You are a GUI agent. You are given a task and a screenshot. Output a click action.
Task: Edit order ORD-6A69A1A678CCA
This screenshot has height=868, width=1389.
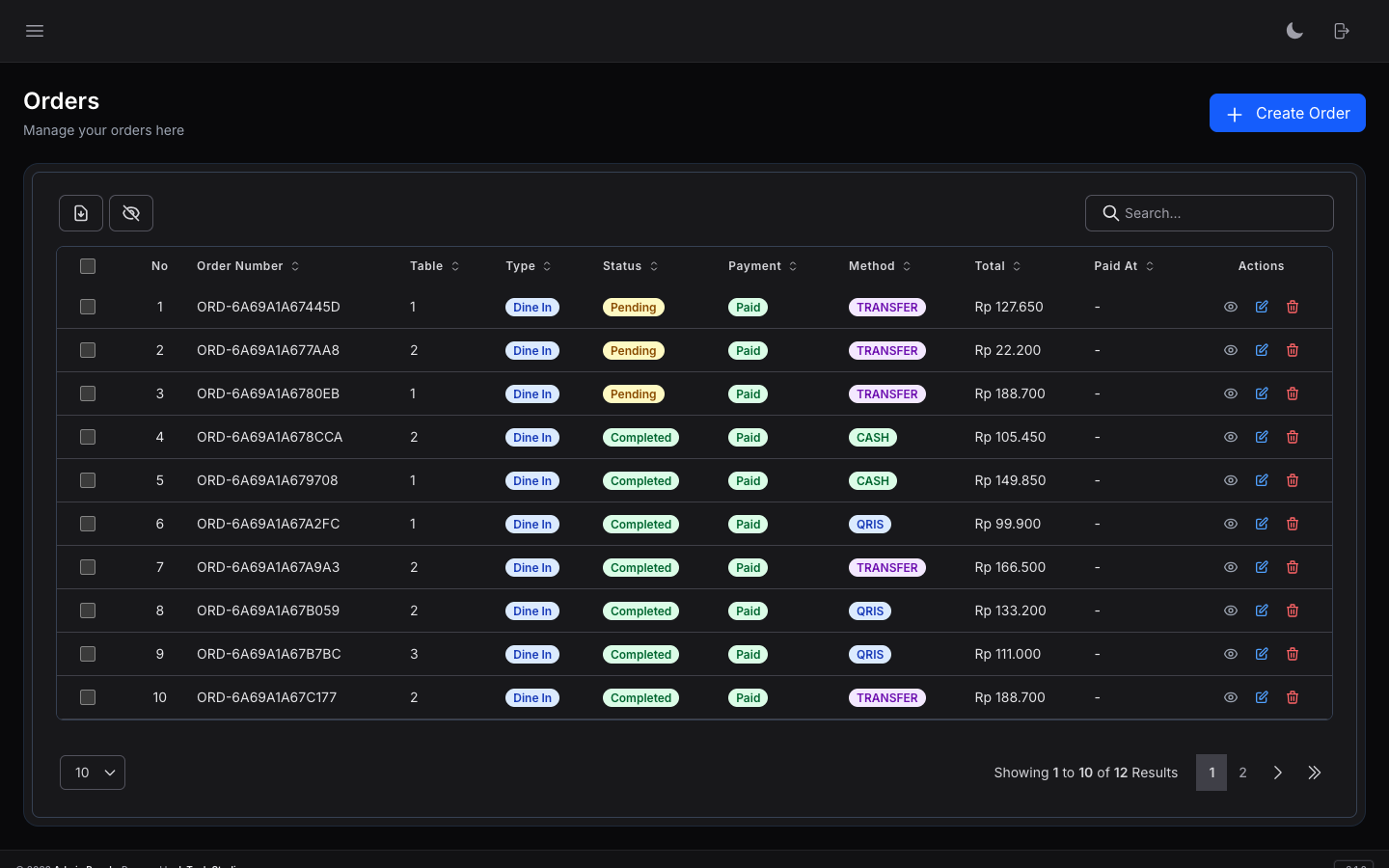point(1262,437)
